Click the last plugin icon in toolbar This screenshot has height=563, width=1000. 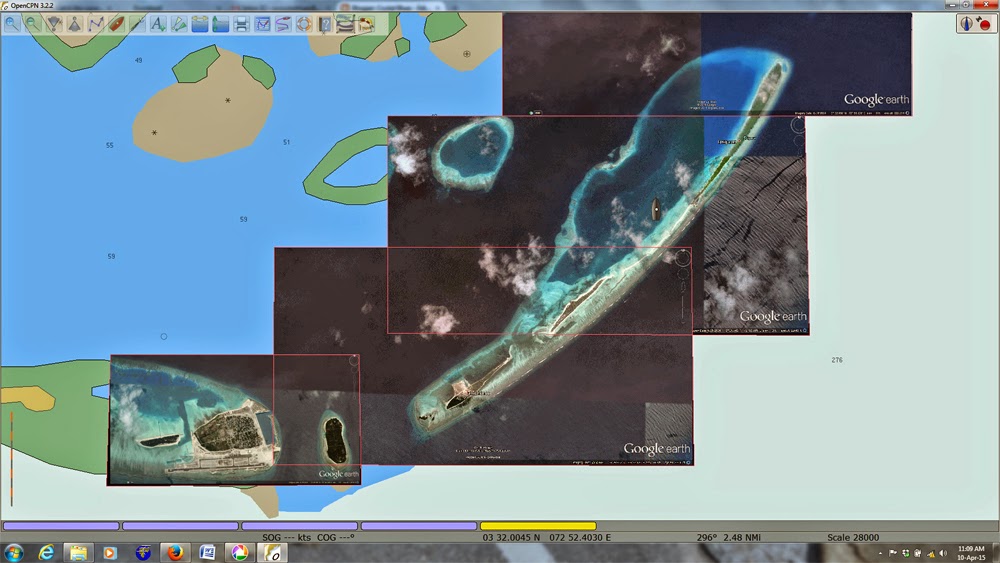366,24
